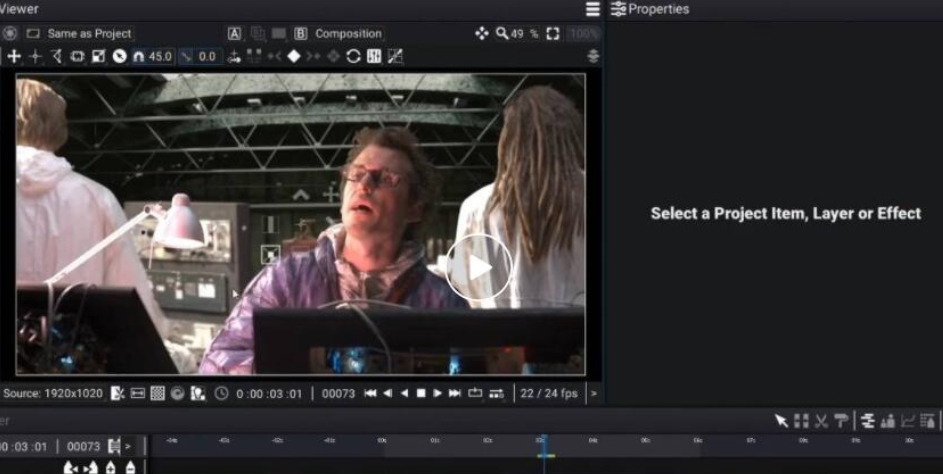Open playback options icon
Screen dimensions: 943x474
pos(496,393)
